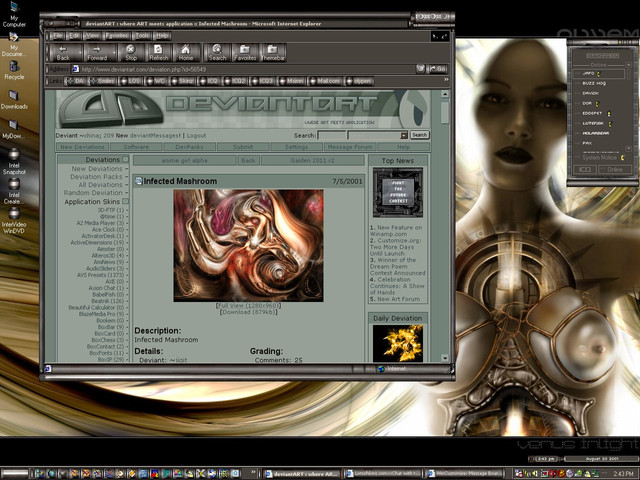Open the Favorites toolbar button
Viewport: 640px width, 480px height.
[x=245, y=51]
